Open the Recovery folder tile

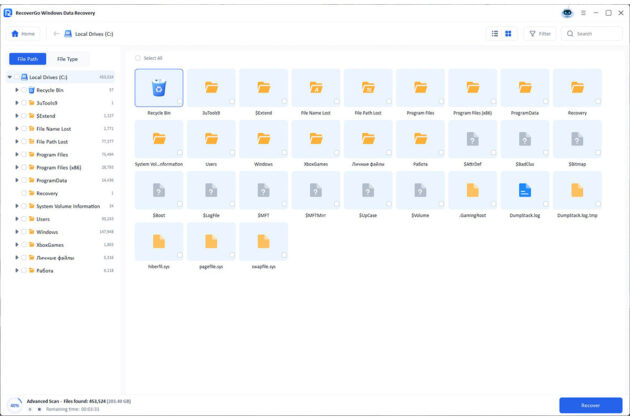coord(577,88)
